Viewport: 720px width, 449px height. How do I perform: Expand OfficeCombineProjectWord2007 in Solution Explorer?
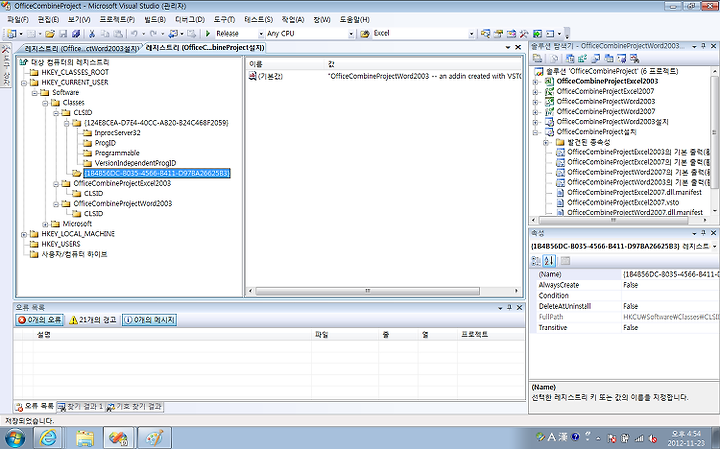coord(535,112)
